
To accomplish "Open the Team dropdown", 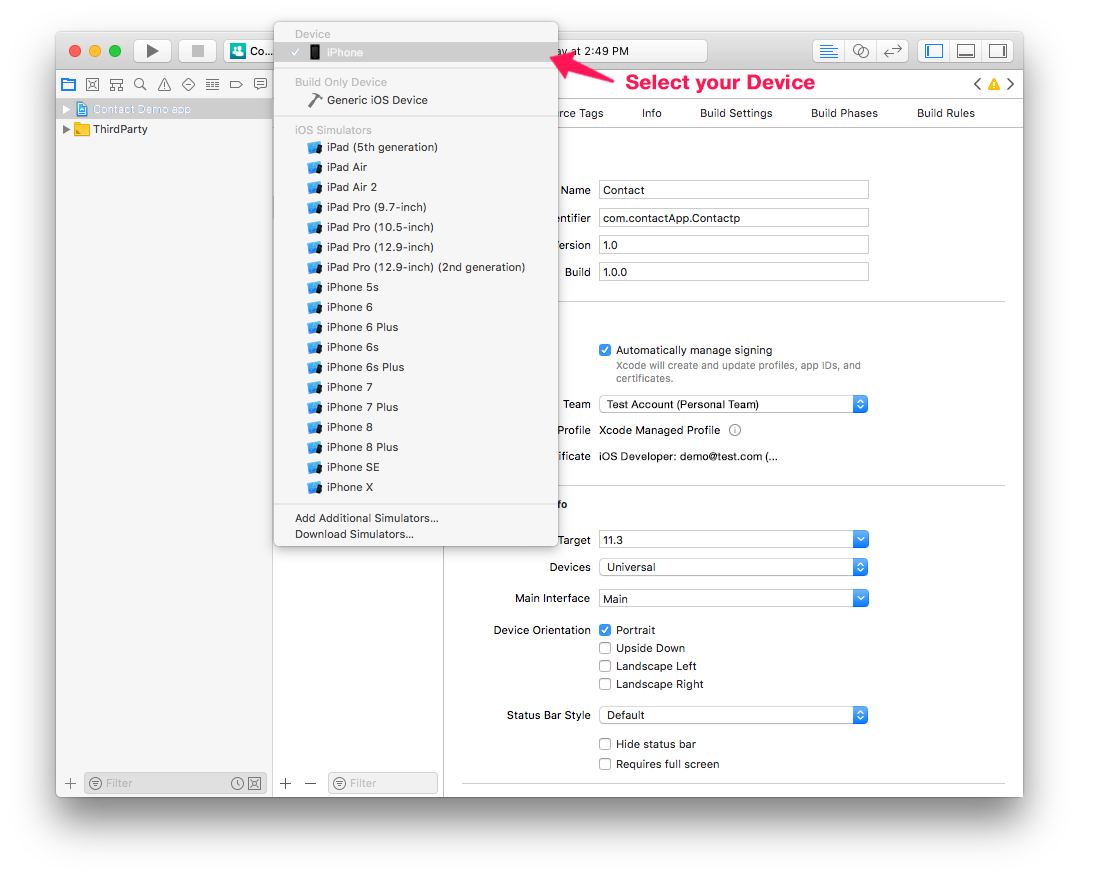I will [x=734, y=404].
